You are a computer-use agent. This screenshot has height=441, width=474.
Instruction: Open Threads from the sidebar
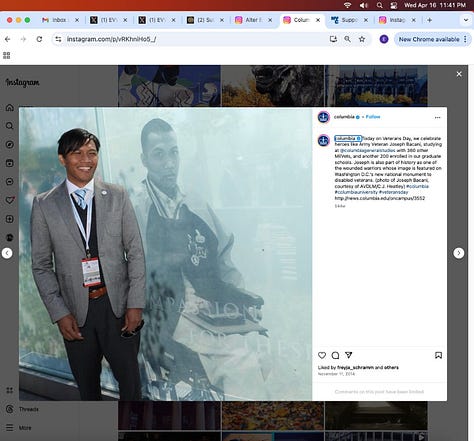tap(22, 409)
